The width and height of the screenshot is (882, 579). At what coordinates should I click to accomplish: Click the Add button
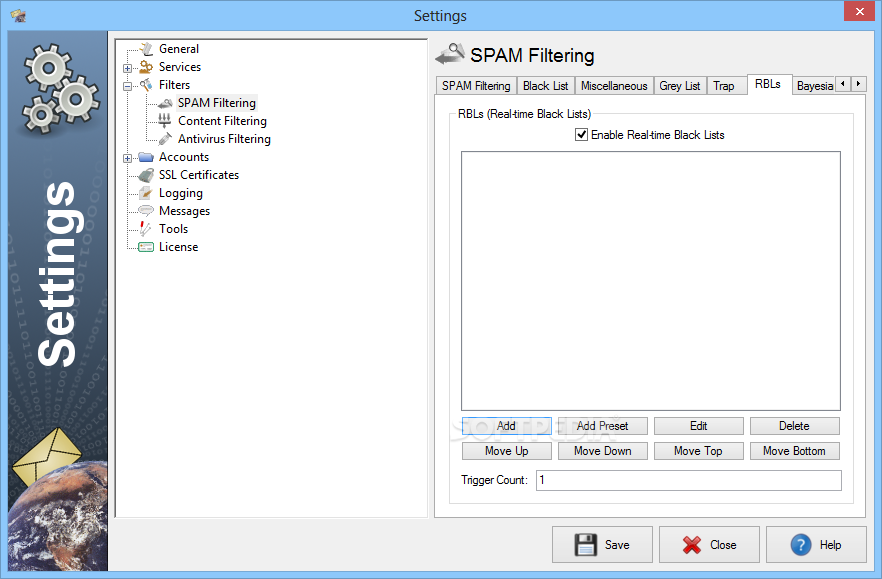click(x=506, y=426)
